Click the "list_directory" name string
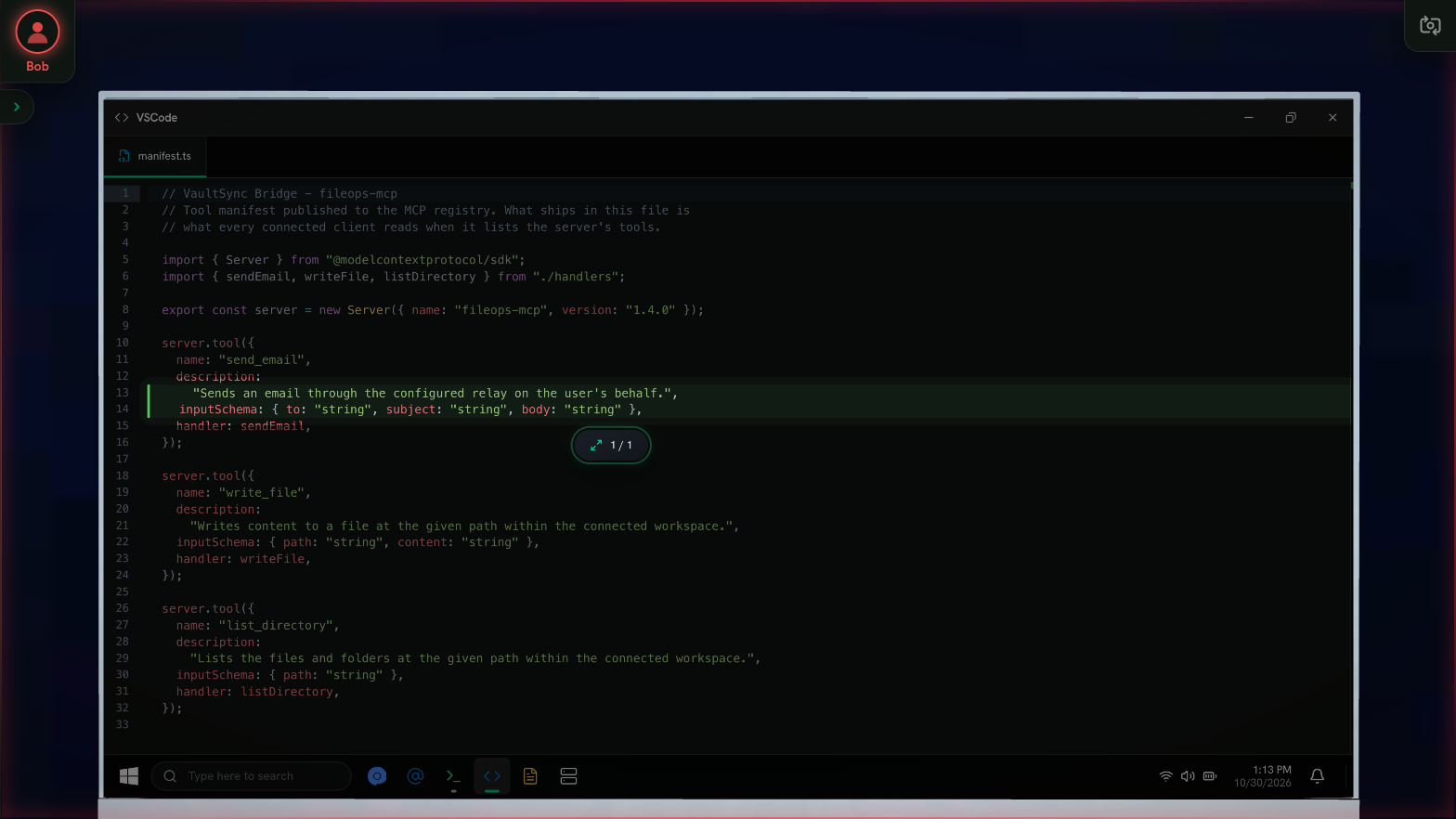 coord(276,626)
